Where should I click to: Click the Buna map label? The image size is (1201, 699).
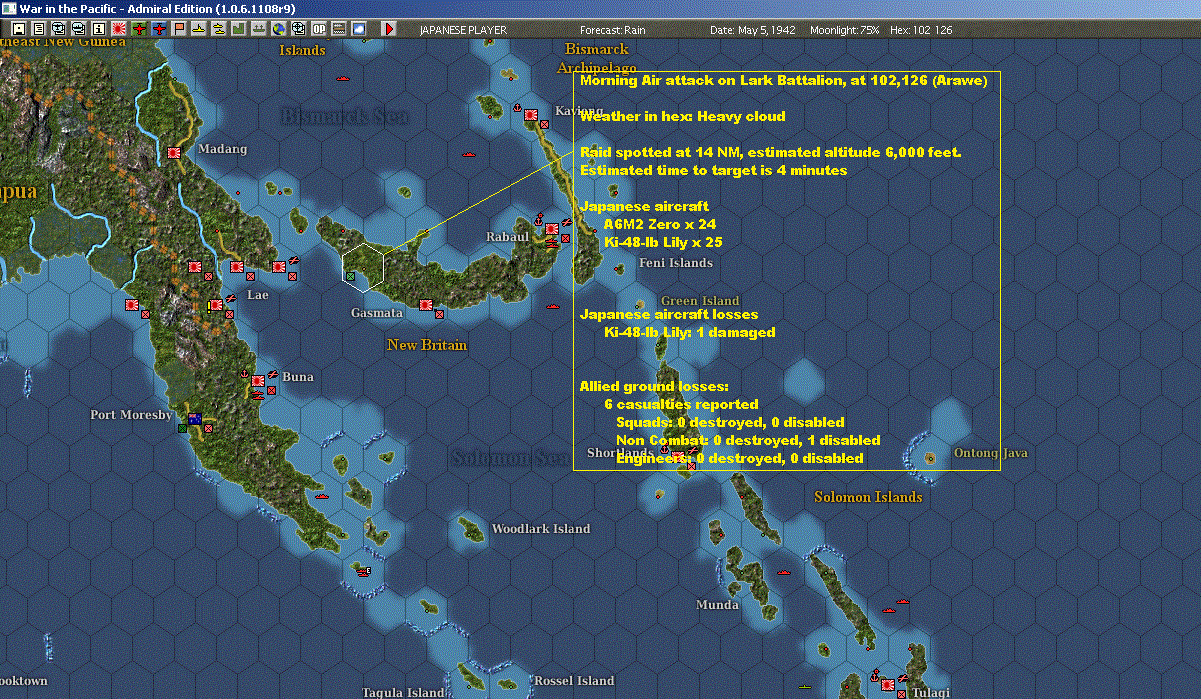tap(298, 377)
